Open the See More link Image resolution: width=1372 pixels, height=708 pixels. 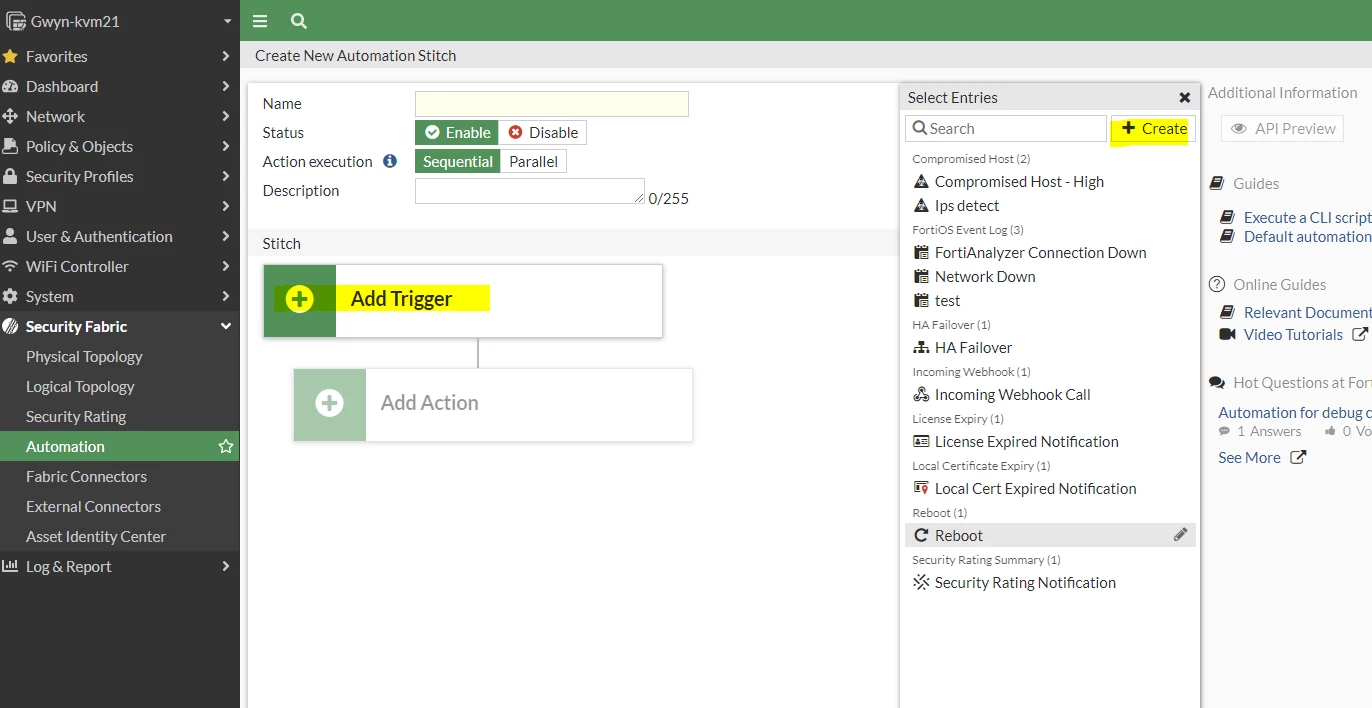click(x=1262, y=458)
